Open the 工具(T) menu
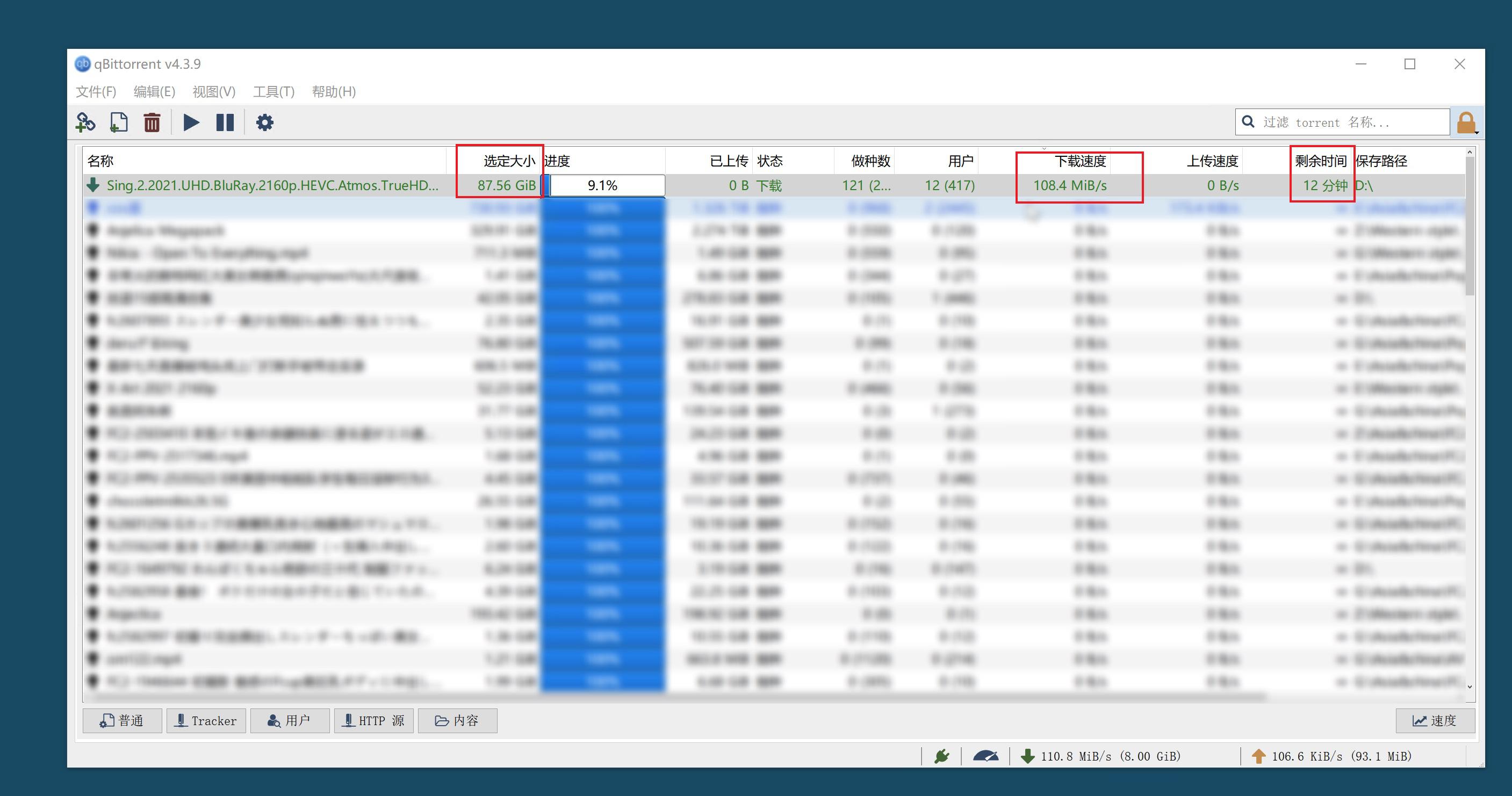Screen dimensions: 1512x796 tap(273, 91)
